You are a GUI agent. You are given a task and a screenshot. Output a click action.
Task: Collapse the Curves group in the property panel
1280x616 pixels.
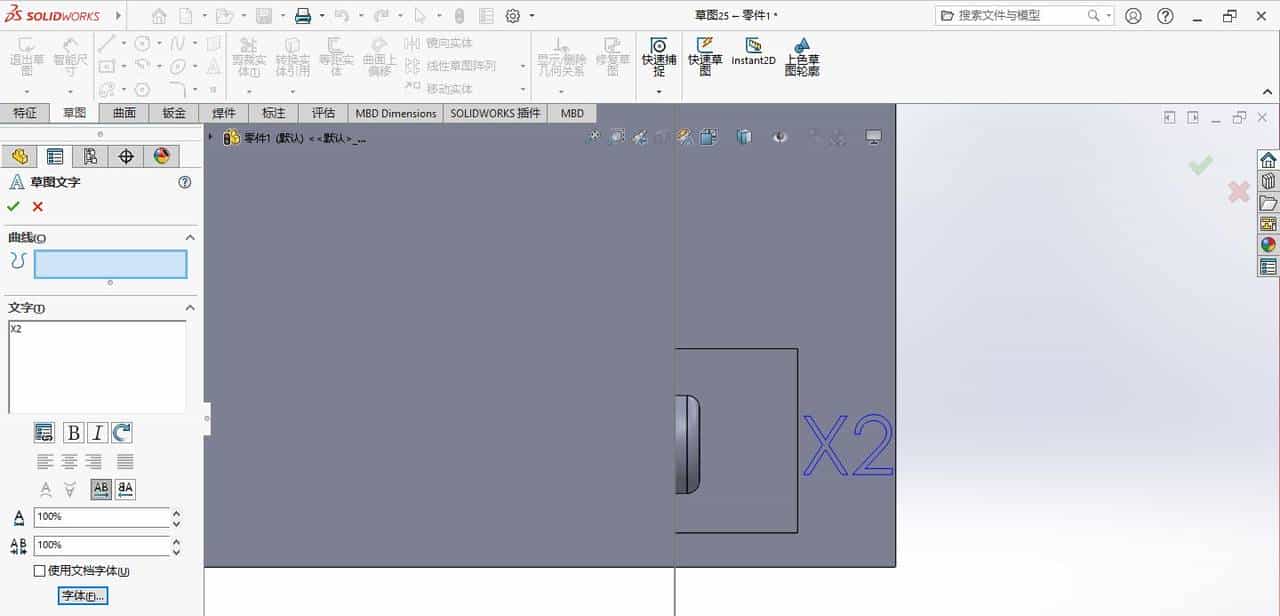tap(190, 237)
